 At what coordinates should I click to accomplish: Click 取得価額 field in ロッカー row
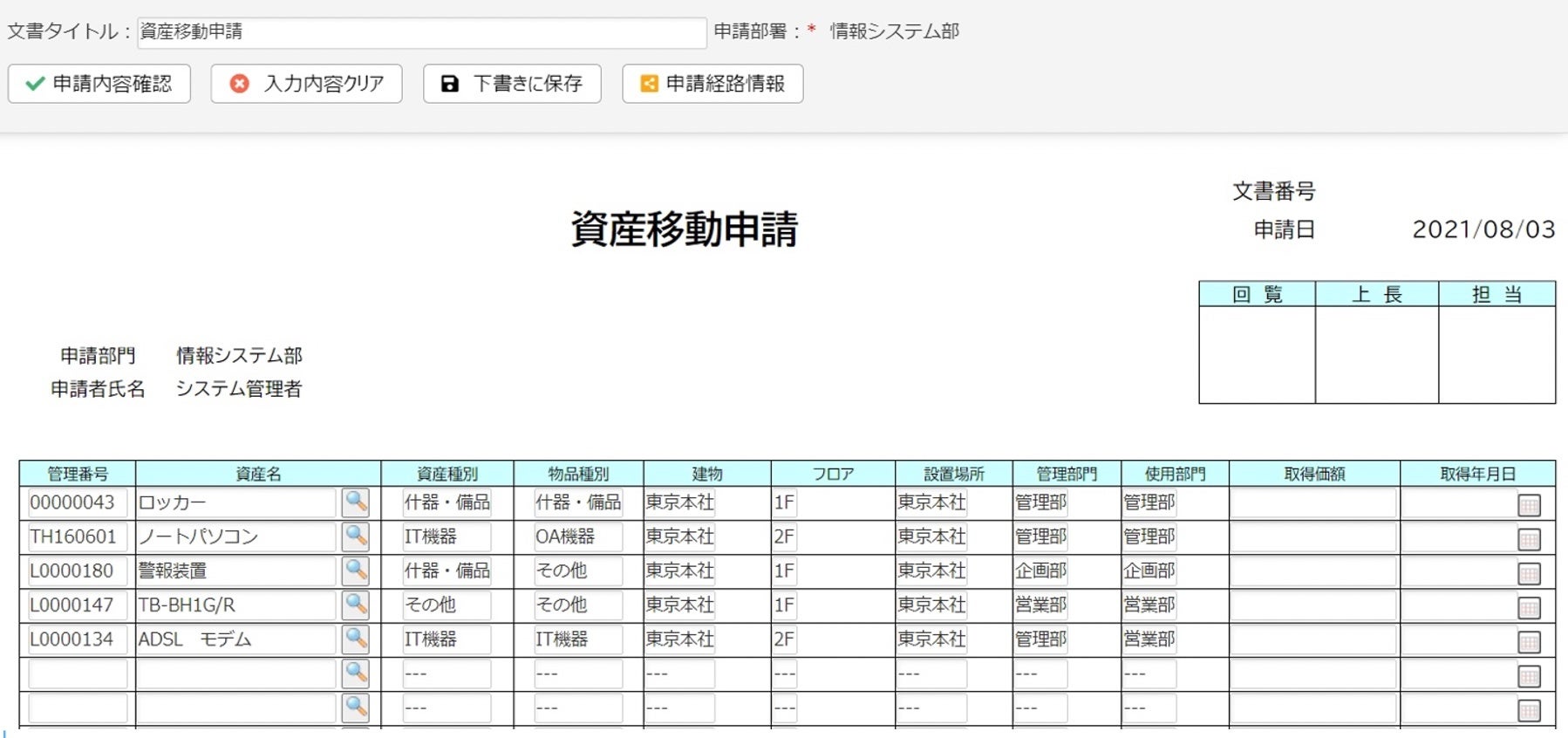coord(1313,502)
